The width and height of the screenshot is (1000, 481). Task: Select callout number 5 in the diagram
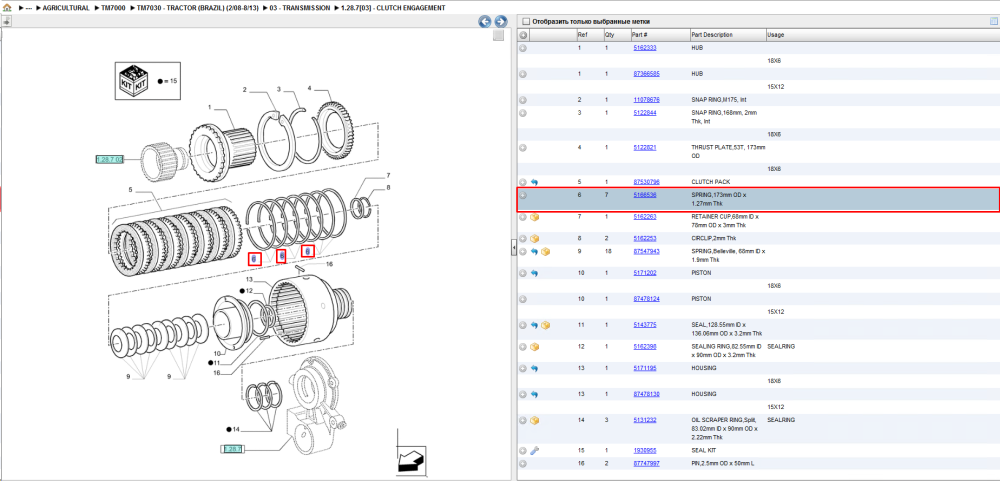129,190
